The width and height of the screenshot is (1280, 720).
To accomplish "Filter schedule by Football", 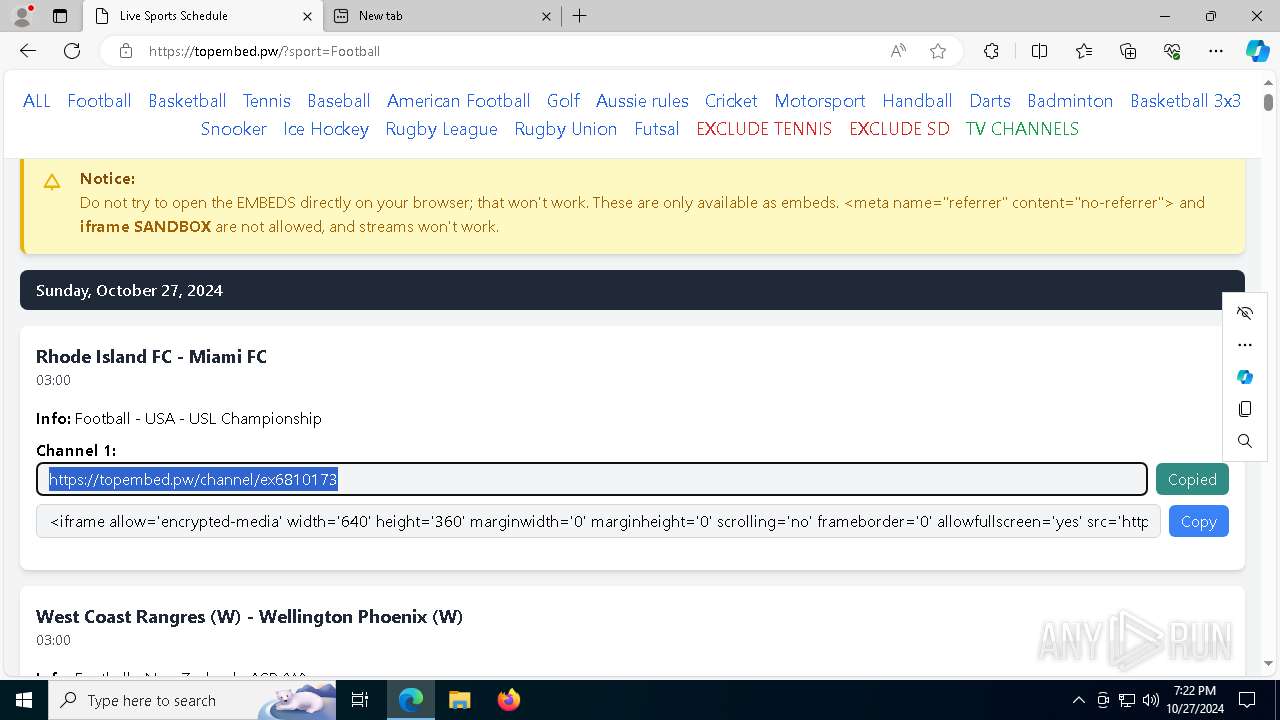I will (99, 101).
